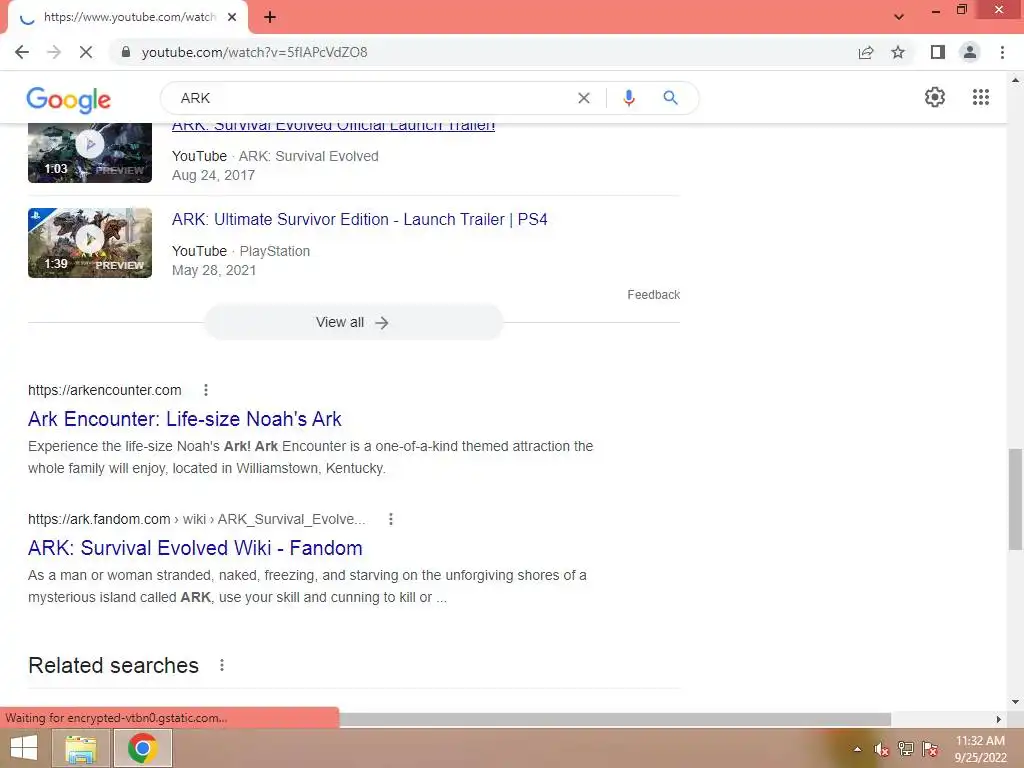Play the 1:03 video thumbnail preview
The width and height of the screenshot is (1024, 768).
click(x=90, y=152)
